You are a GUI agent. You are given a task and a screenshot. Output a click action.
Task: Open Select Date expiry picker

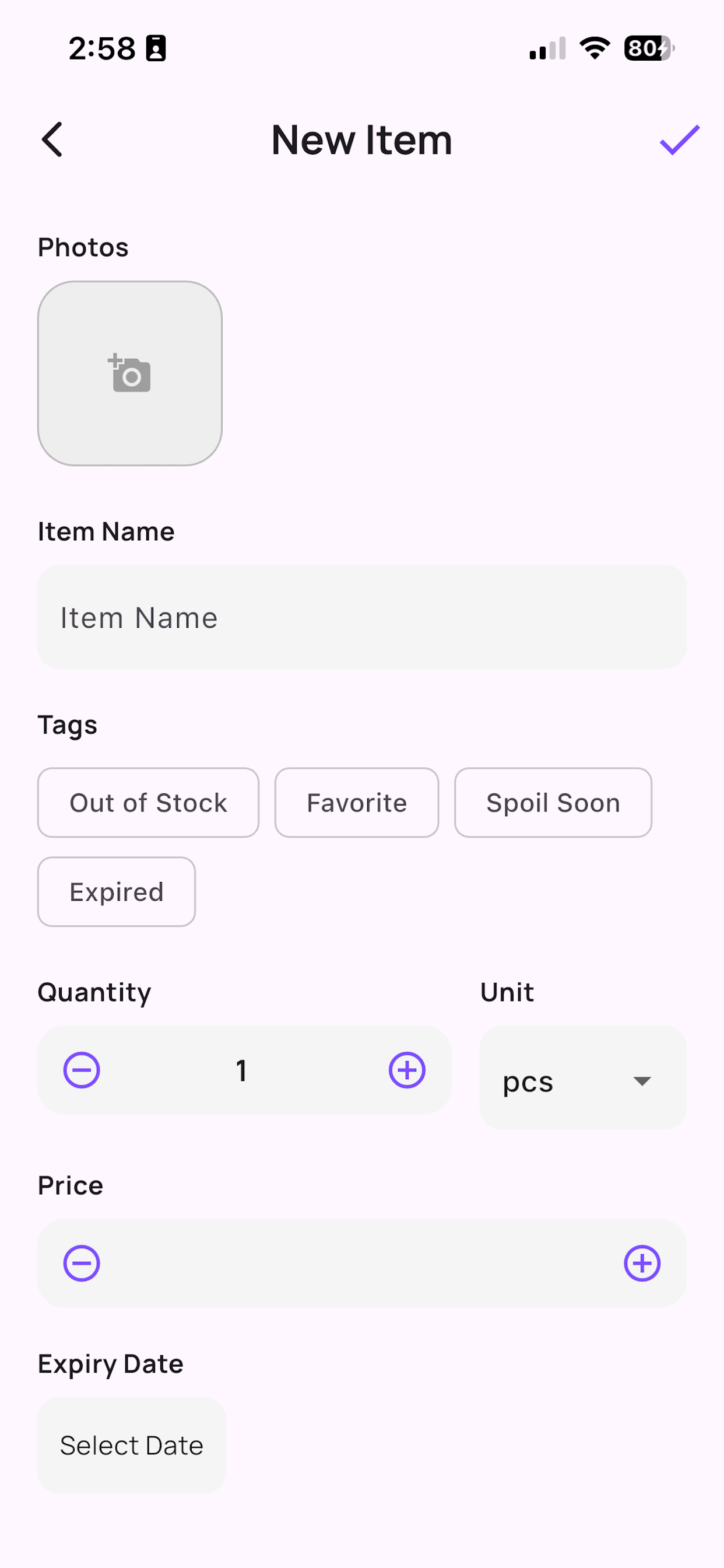(131, 1445)
